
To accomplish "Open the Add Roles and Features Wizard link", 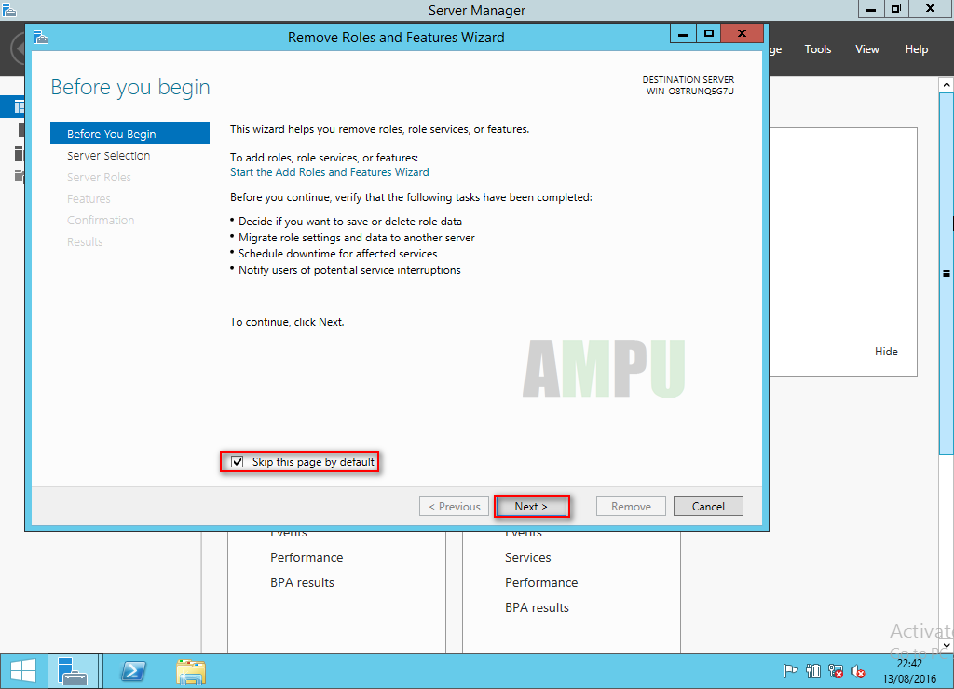I will (x=330, y=172).
